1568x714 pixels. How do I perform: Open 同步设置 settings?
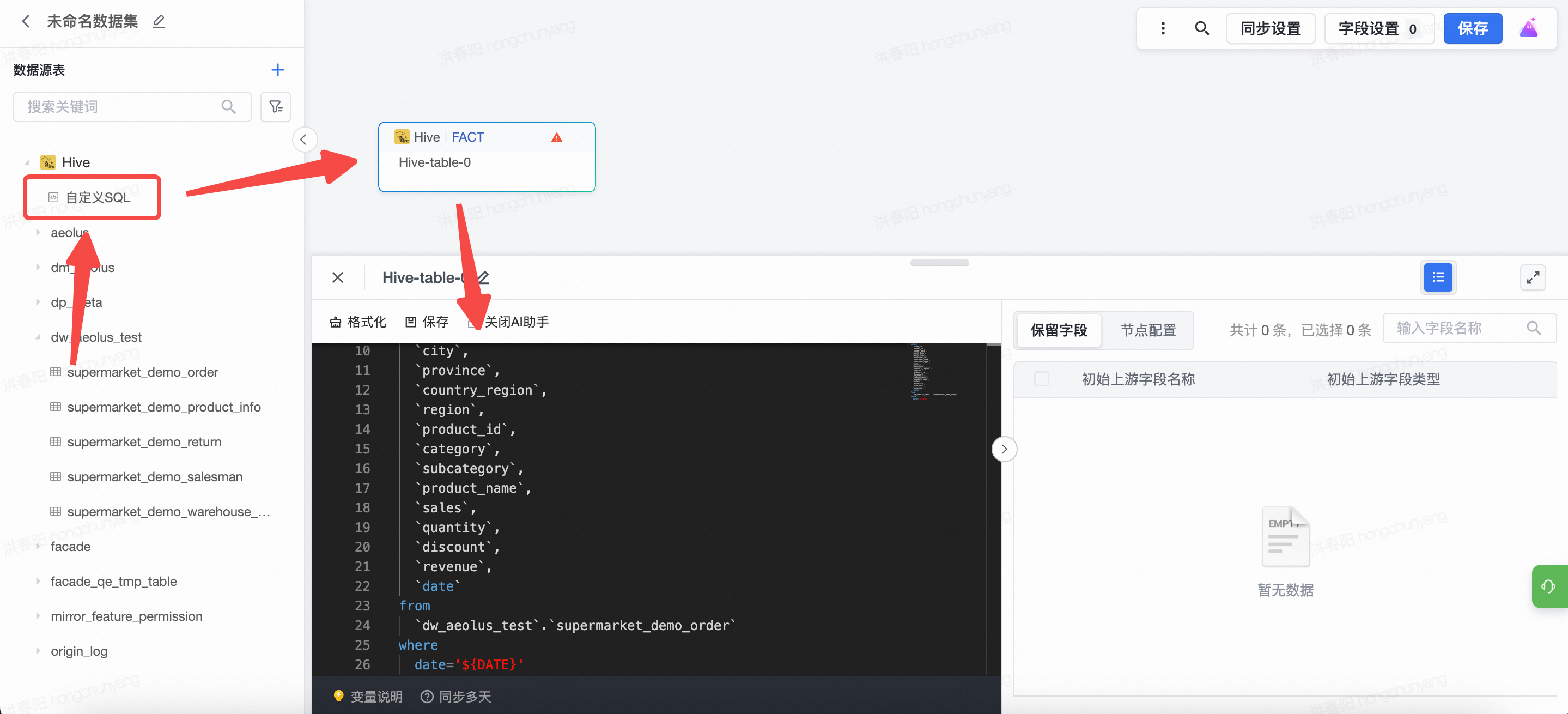tap(1271, 28)
